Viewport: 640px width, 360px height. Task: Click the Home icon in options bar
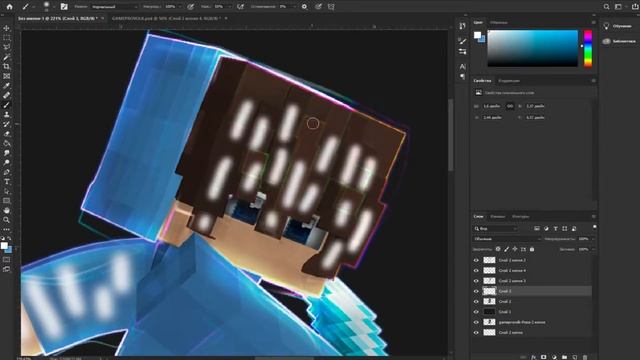(x=9, y=7)
